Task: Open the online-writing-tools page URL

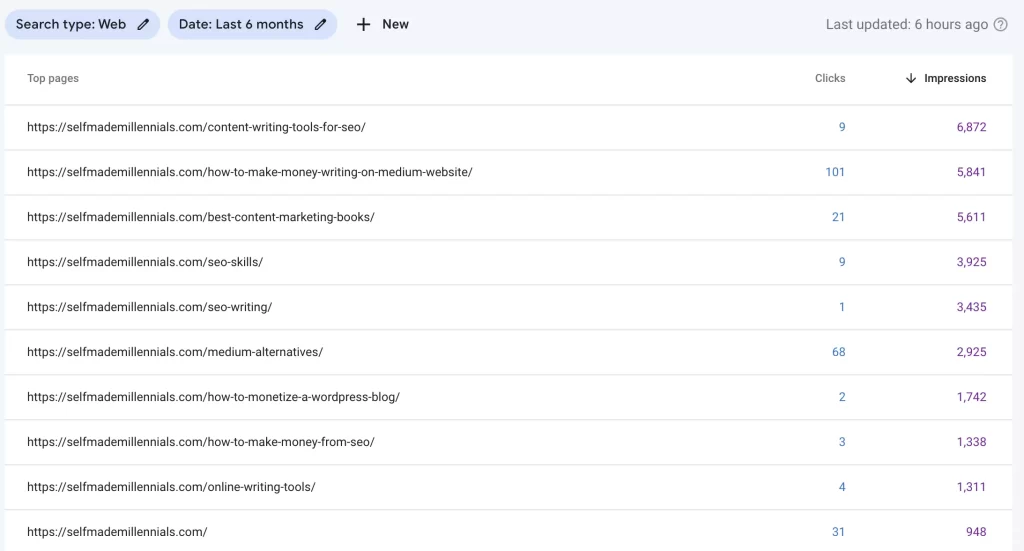Action: tap(171, 487)
